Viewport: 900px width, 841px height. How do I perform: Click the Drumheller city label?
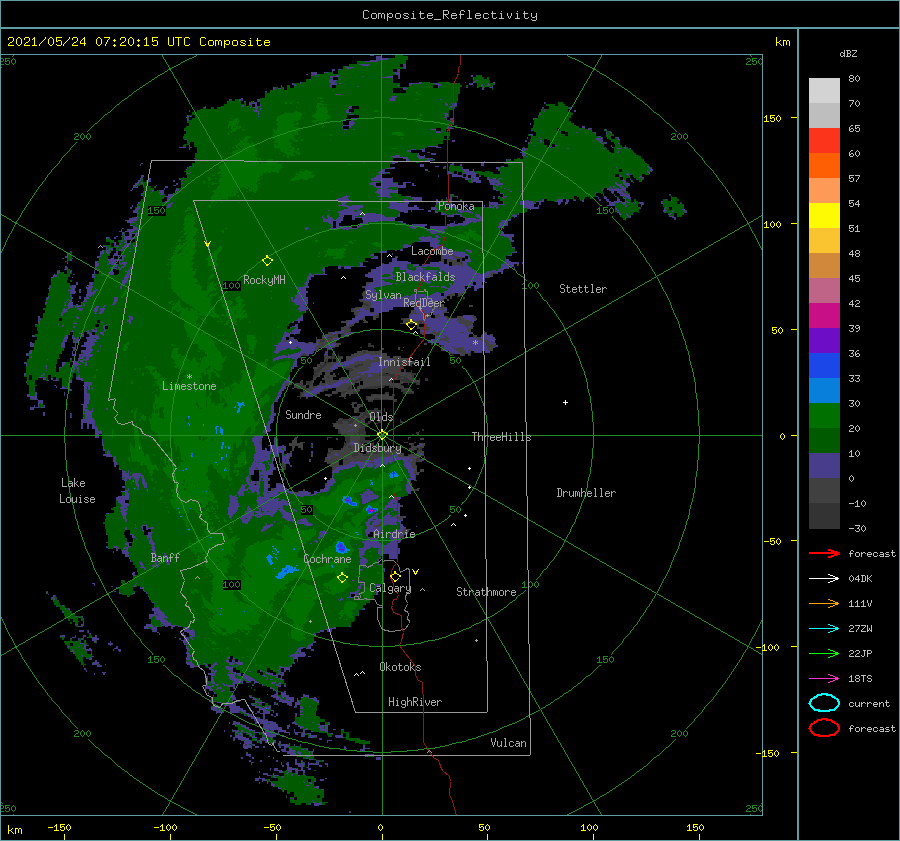(586, 493)
